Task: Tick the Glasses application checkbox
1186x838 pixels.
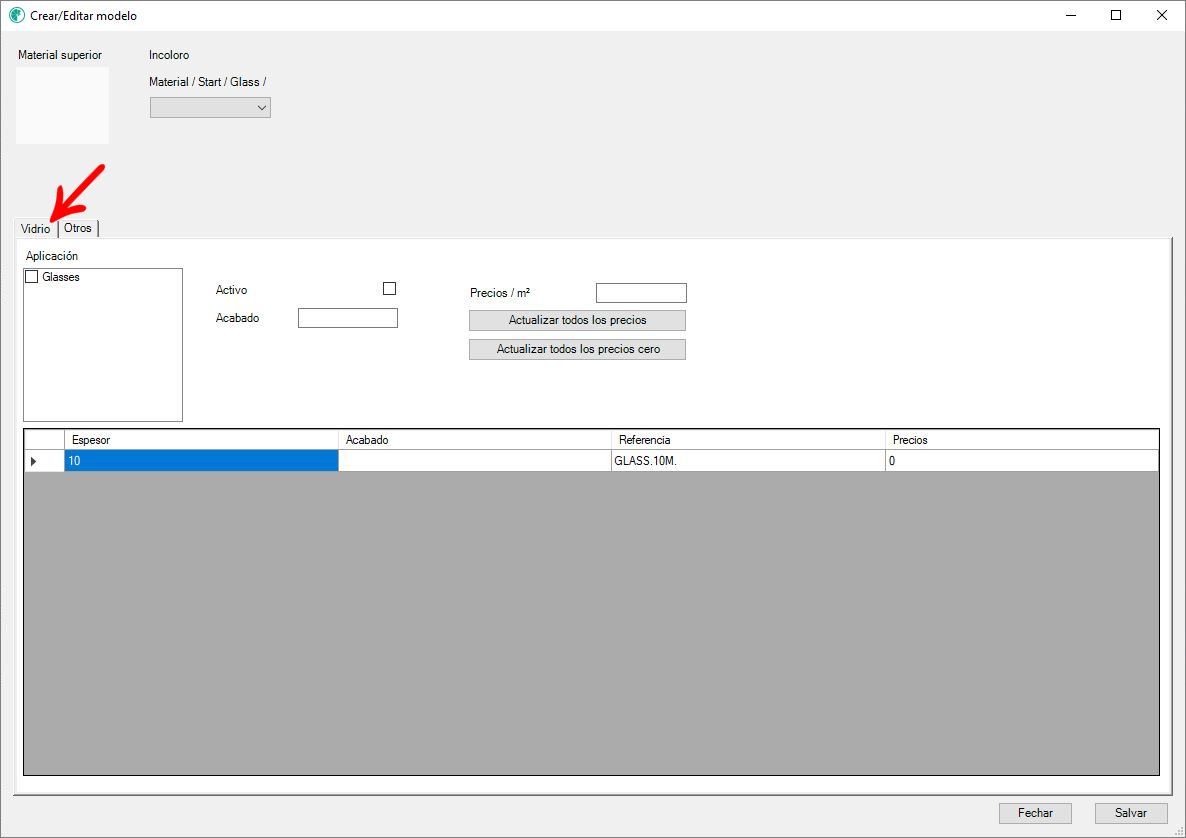Action: [32, 277]
